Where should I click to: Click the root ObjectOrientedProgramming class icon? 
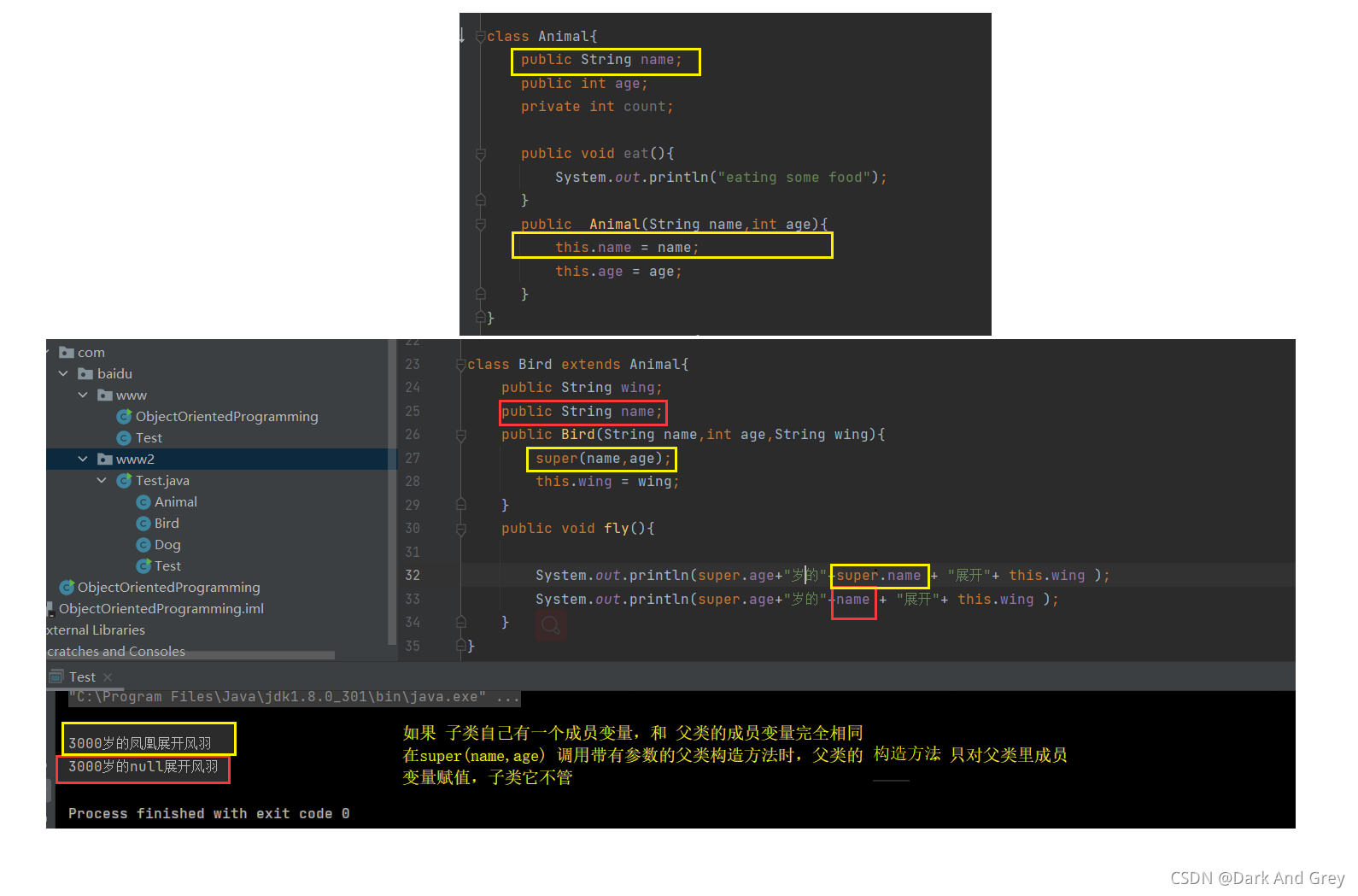(67, 588)
